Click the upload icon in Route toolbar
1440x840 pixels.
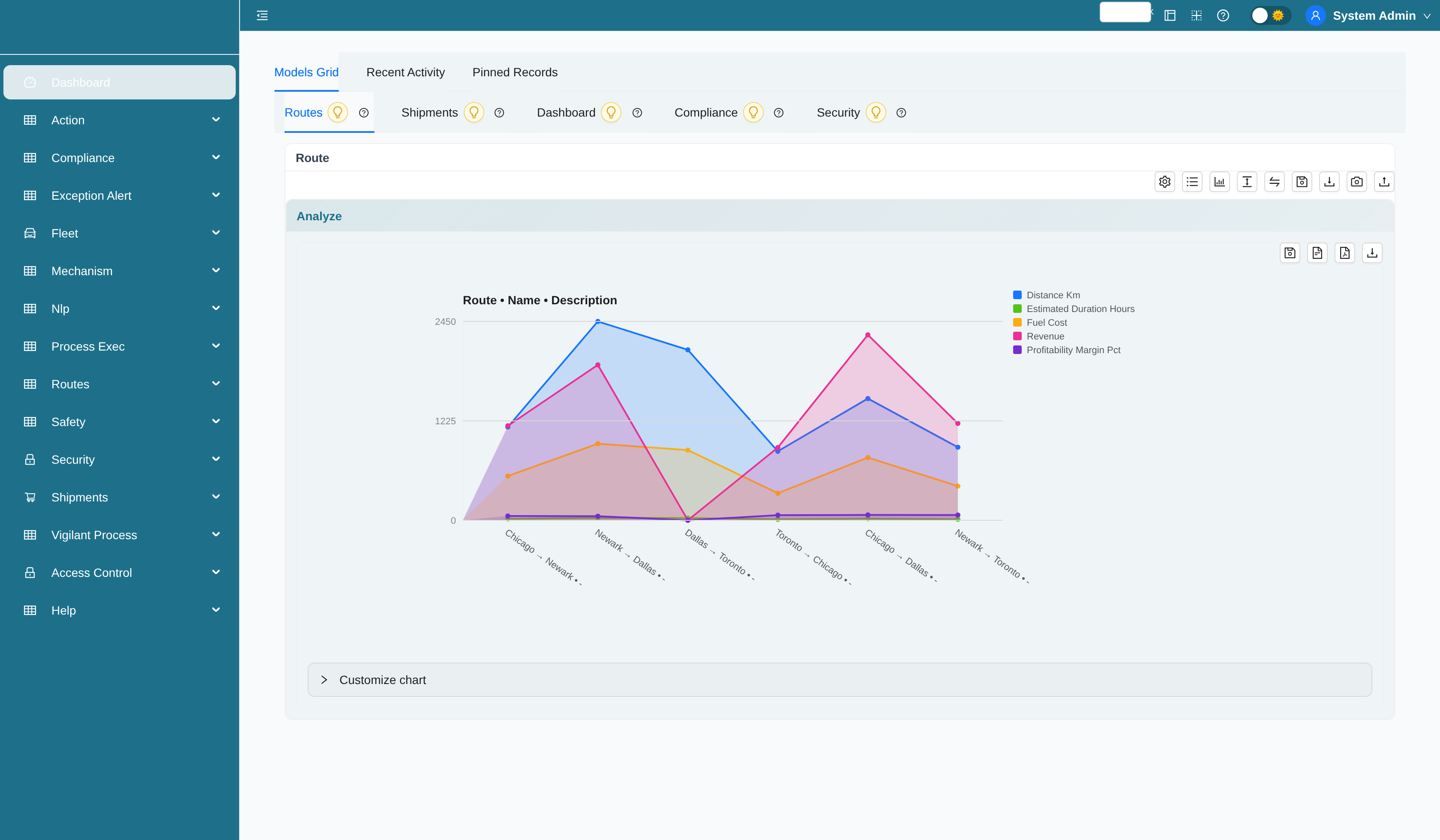pos(1384,182)
